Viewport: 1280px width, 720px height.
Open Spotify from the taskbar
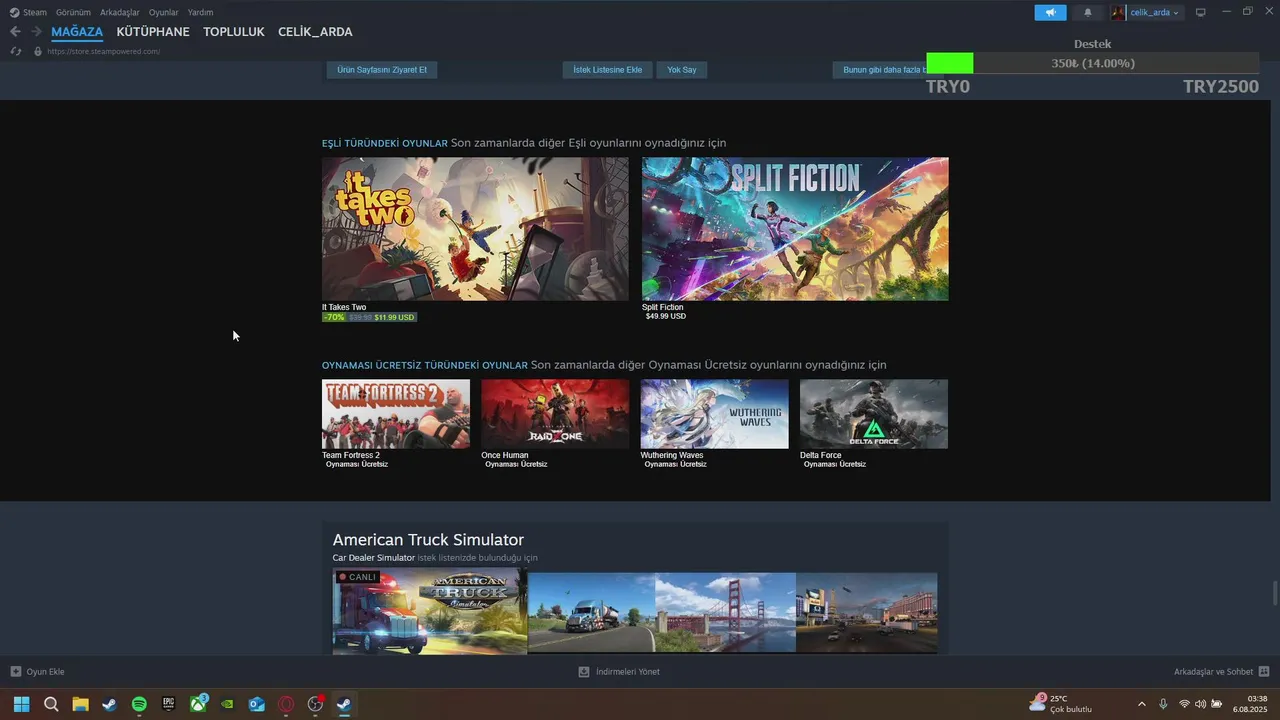[139, 704]
